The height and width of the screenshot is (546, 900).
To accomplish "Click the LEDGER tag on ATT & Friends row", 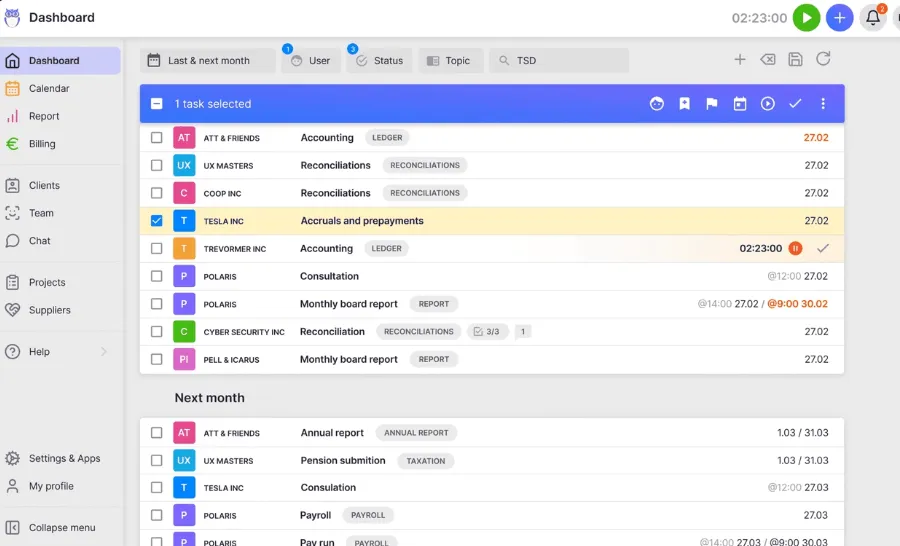I will pyautogui.click(x=387, y=138).
